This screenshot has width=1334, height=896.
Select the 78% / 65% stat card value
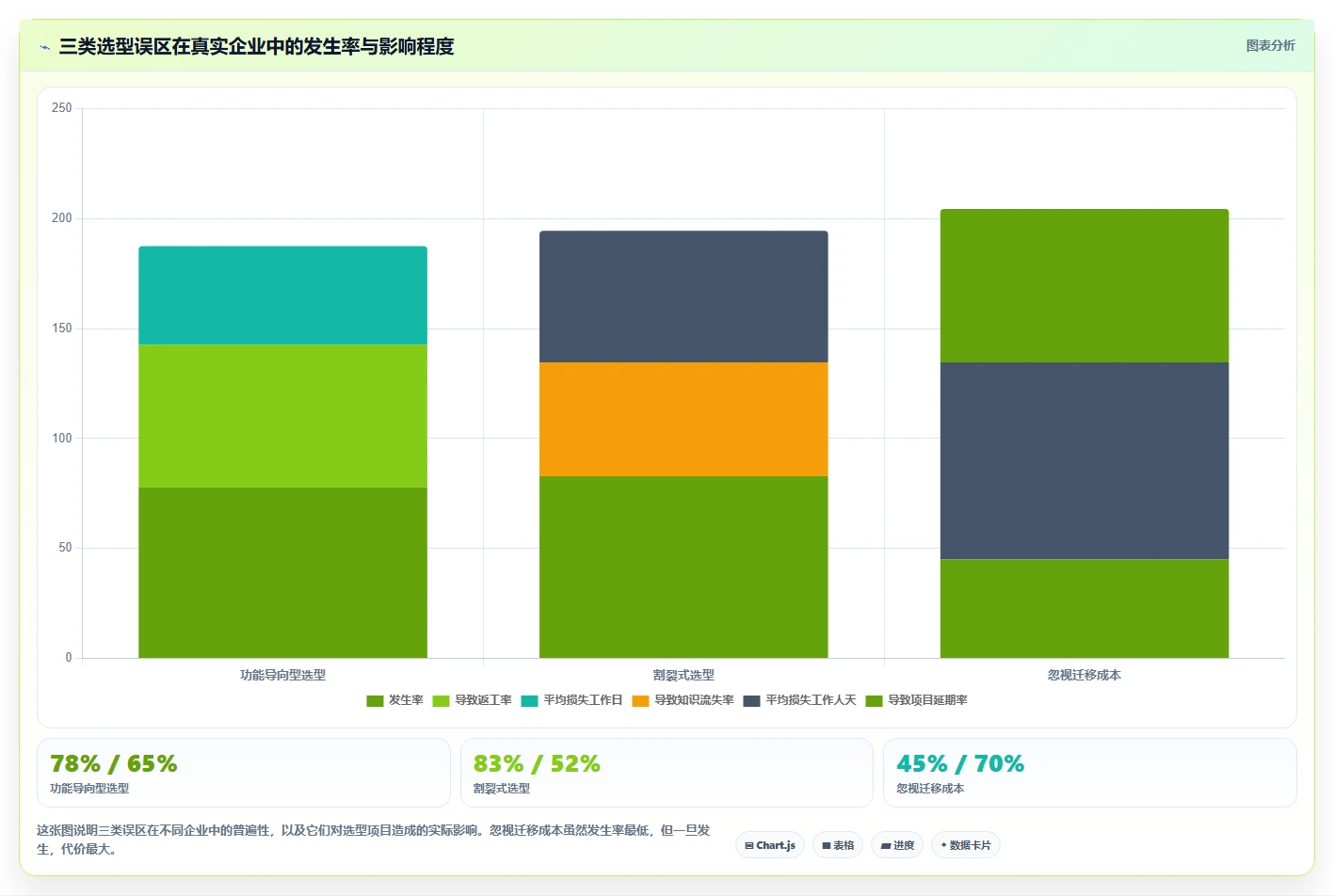tap(113, 763)
